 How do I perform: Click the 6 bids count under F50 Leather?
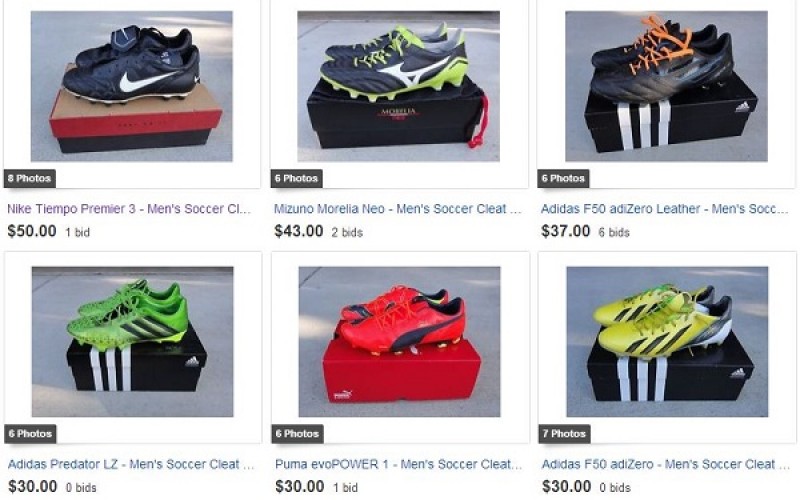click(x=614, y=233)
